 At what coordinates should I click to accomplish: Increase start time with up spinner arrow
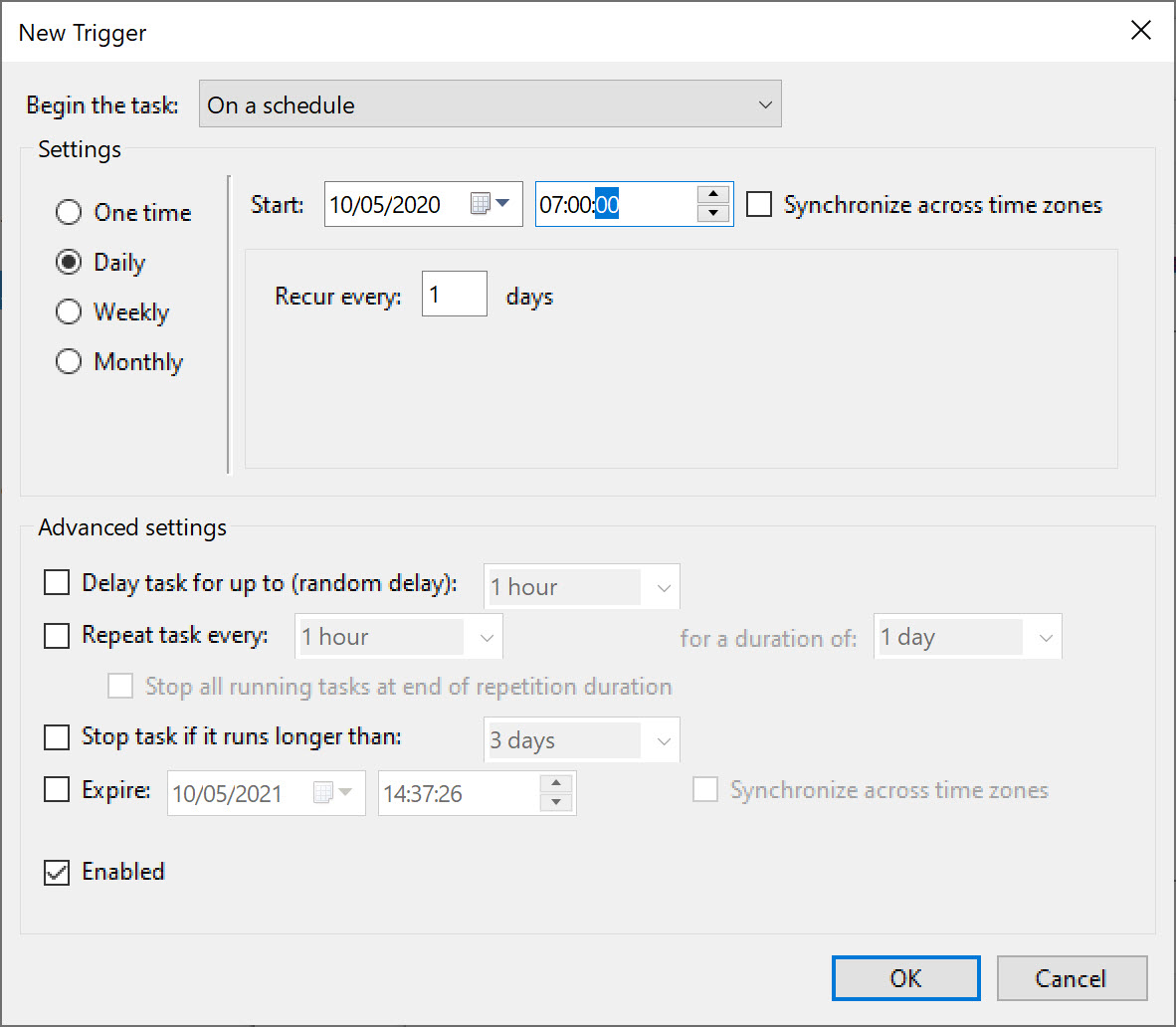pyautogui.click(x=713, y=195)
